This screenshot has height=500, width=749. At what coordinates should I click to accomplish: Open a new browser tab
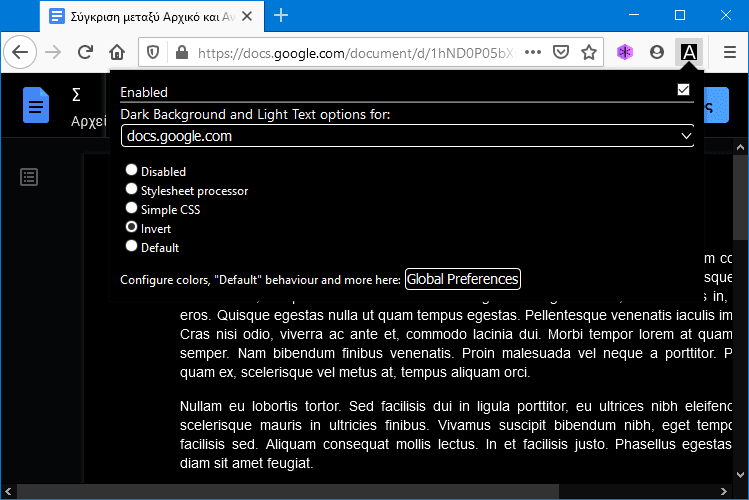[x=281, y=16]
